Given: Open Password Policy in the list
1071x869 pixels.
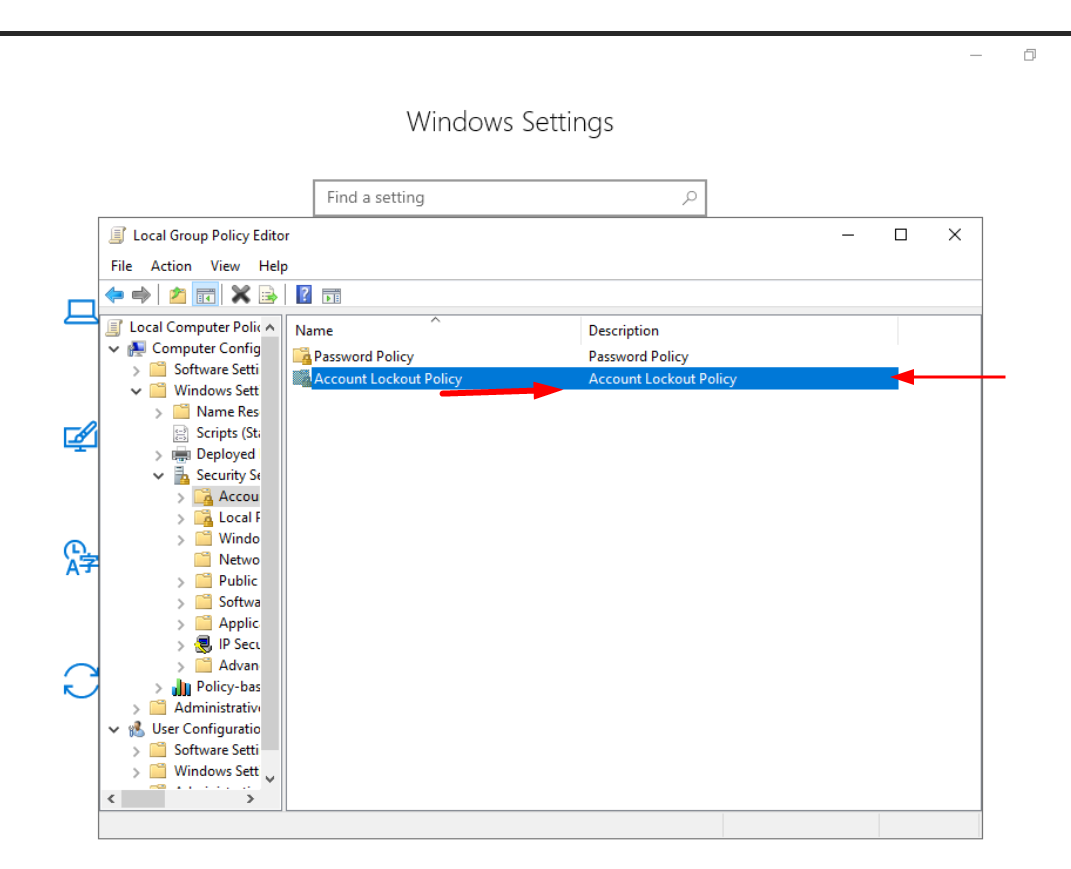Looking at the screenshot, I should tap(363, 357).
